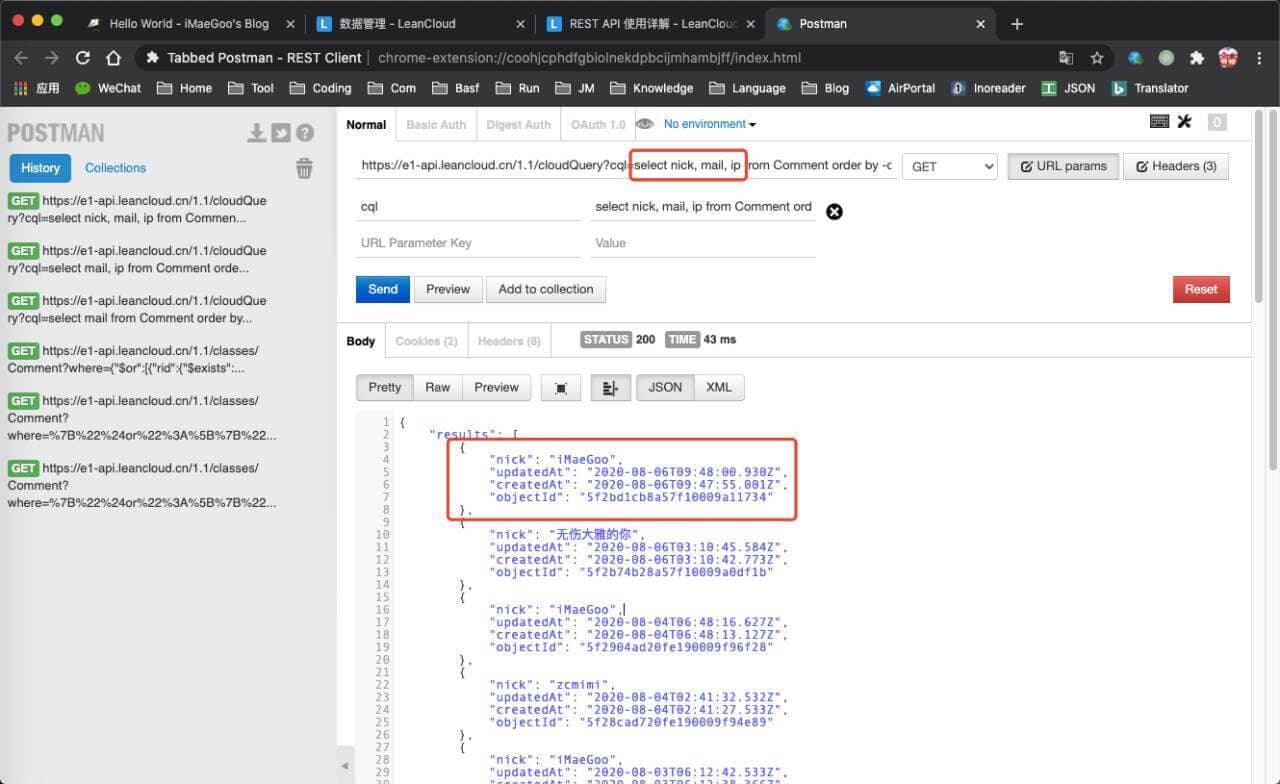The image size is (1280, 784).
Task: Open the response Headers (8) tab
Action: pos(509,341)
